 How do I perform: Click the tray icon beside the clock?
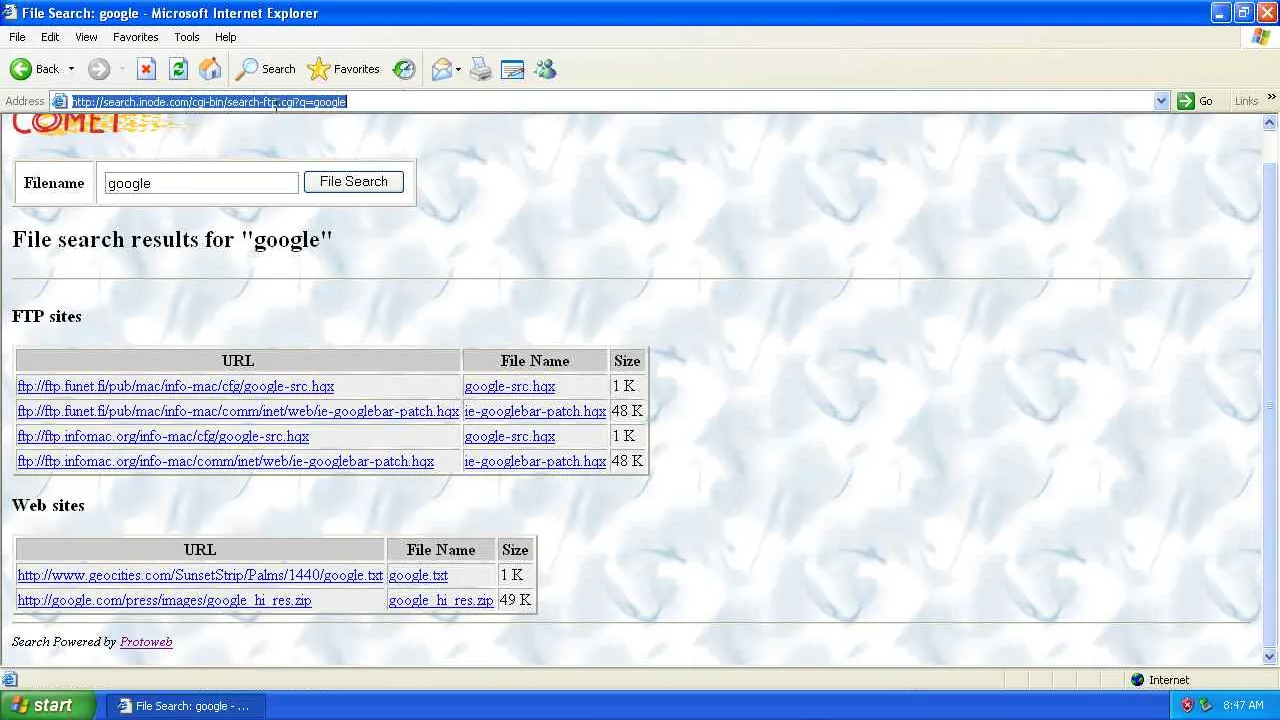coord(1206,705)
